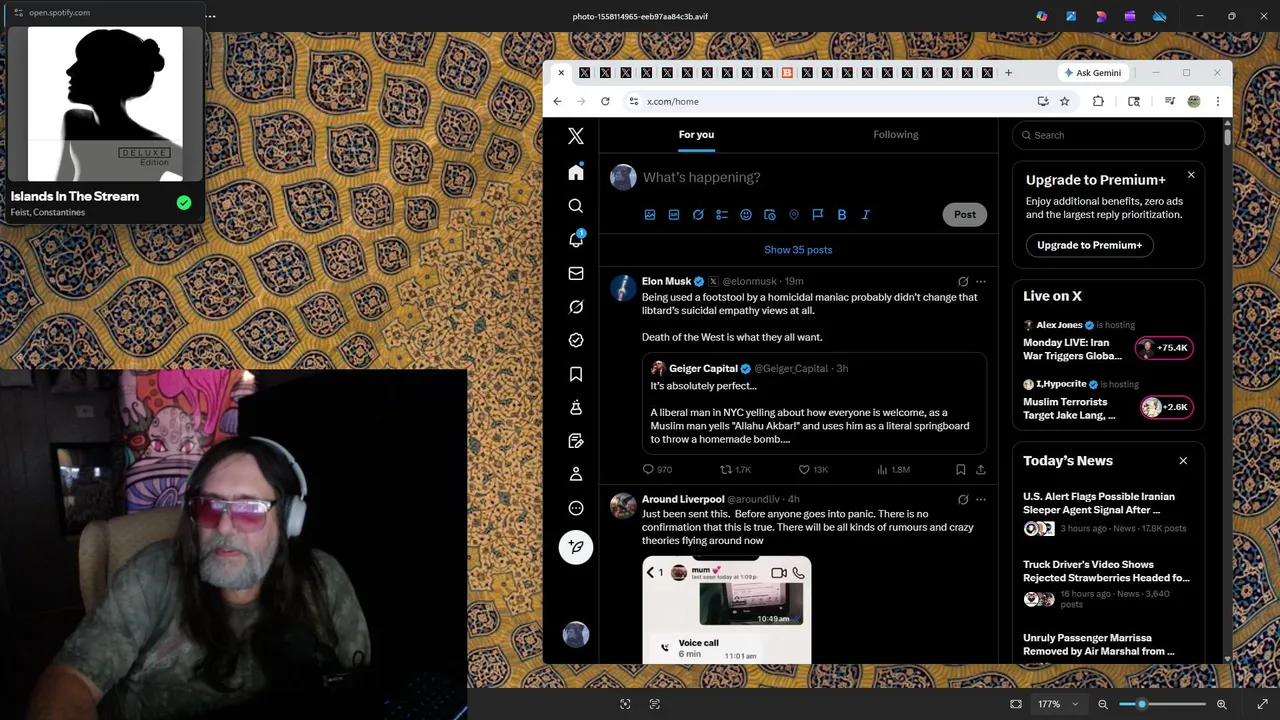Reload the x.com page

[605, 101]
